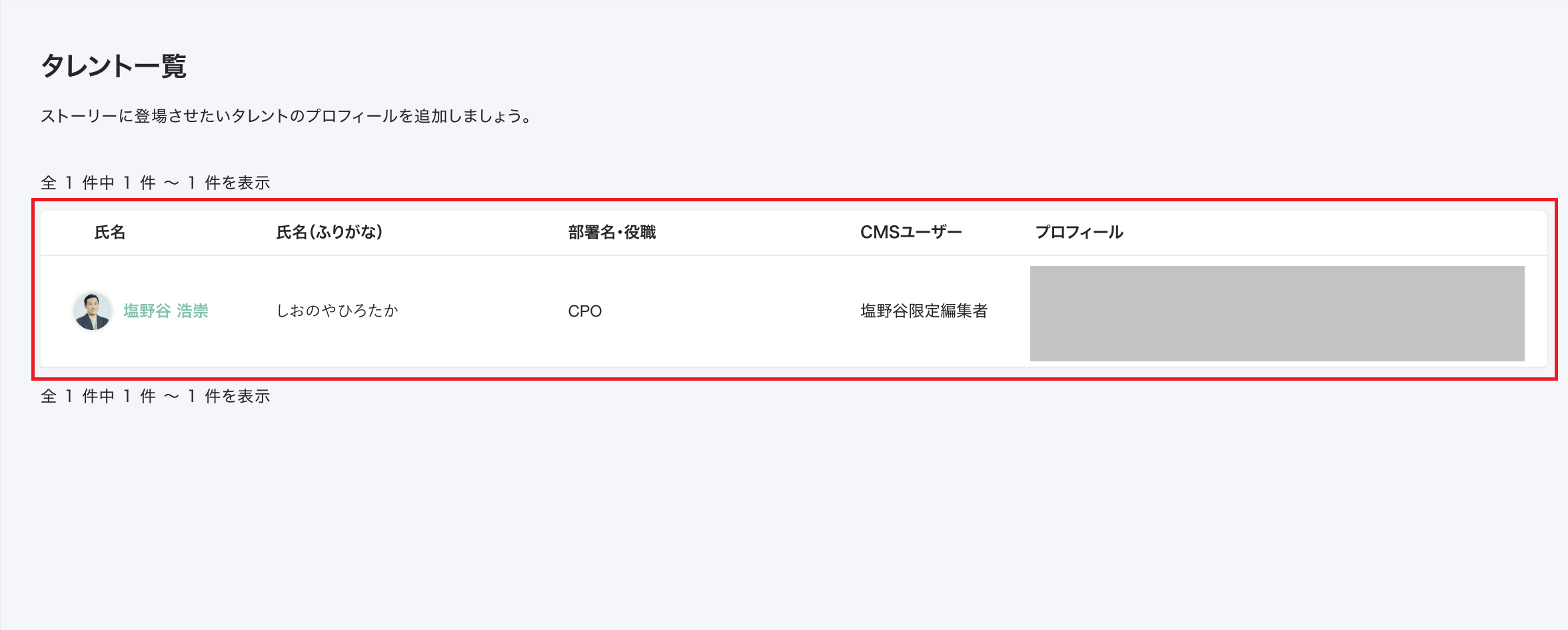
Task: Click the furigana text しおのやひろたか
Action: tap(337, 311)
